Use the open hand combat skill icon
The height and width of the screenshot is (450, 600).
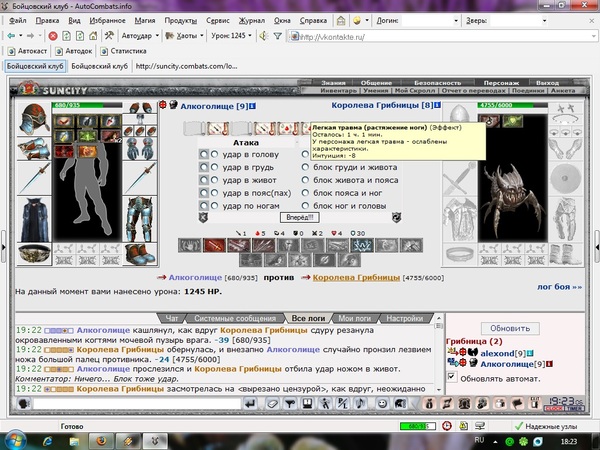click(x=189, y=245)
